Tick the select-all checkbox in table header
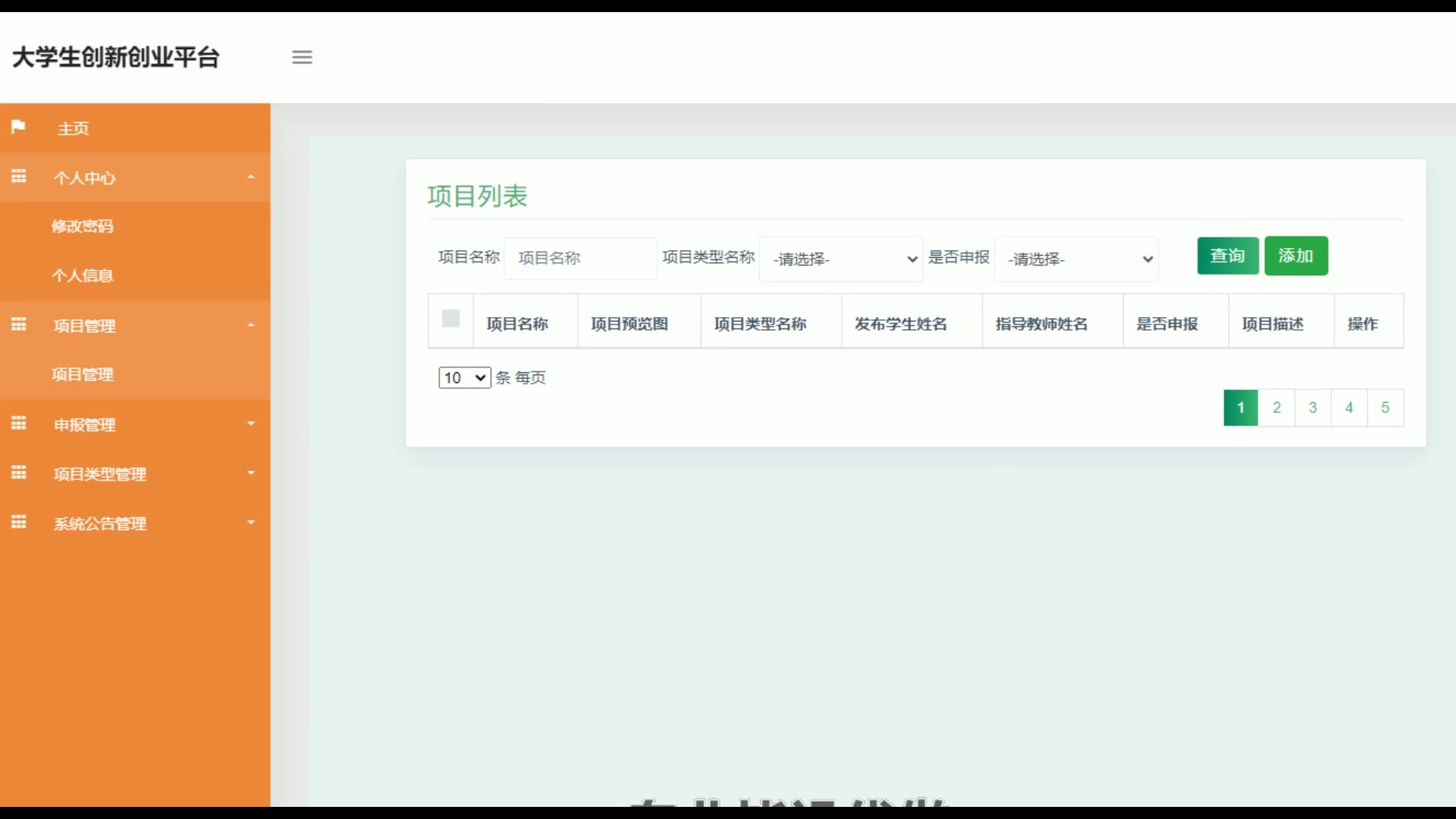This screenshot has width=1456, height=819. 450,318
